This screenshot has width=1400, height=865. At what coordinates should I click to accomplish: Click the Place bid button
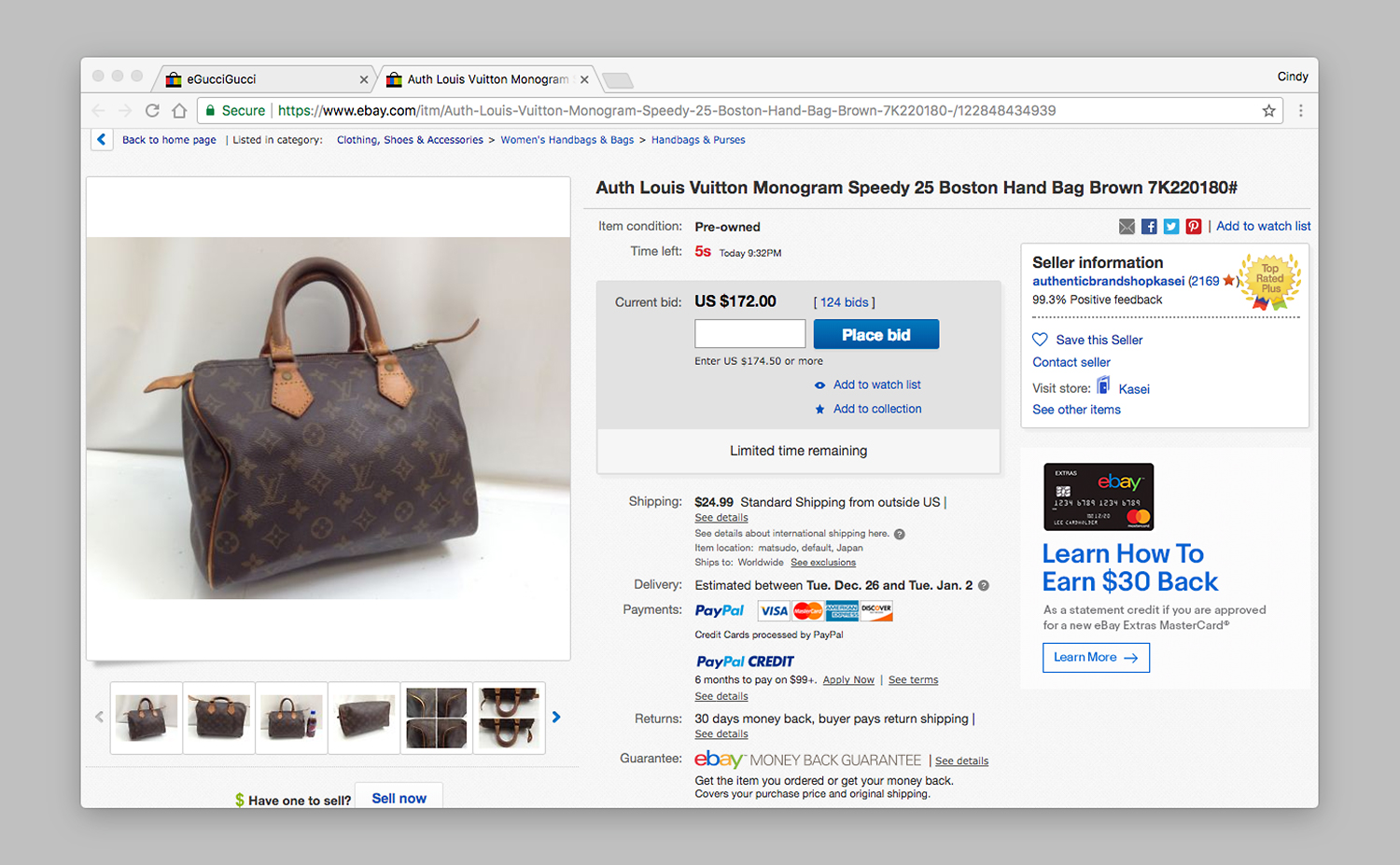point(875,334)
